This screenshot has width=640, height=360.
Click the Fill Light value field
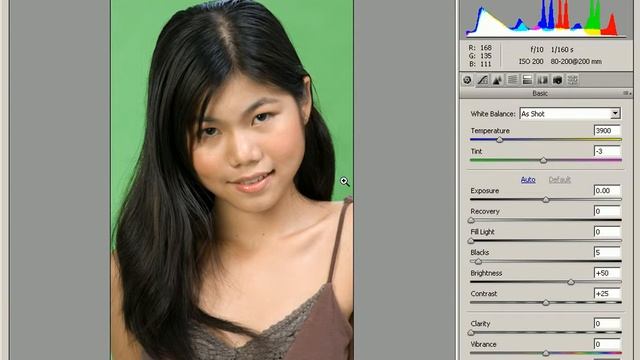(x=607, y=232)
